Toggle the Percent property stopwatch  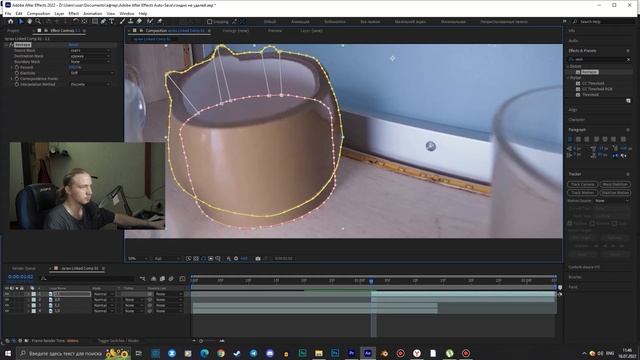(x=17, y=67)
